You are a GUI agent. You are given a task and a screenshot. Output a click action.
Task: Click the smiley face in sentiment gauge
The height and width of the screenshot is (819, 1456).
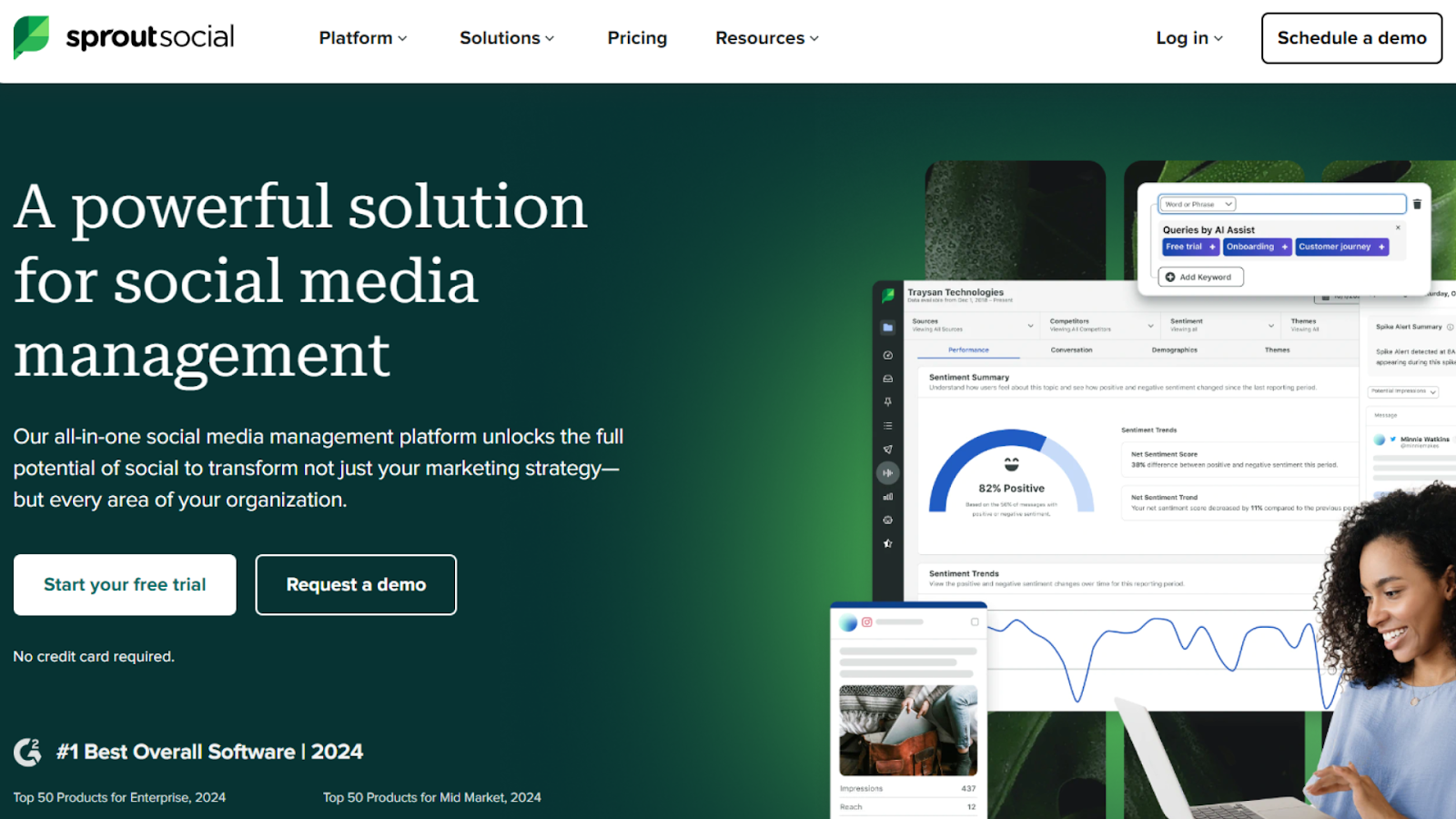point(1011,463)
